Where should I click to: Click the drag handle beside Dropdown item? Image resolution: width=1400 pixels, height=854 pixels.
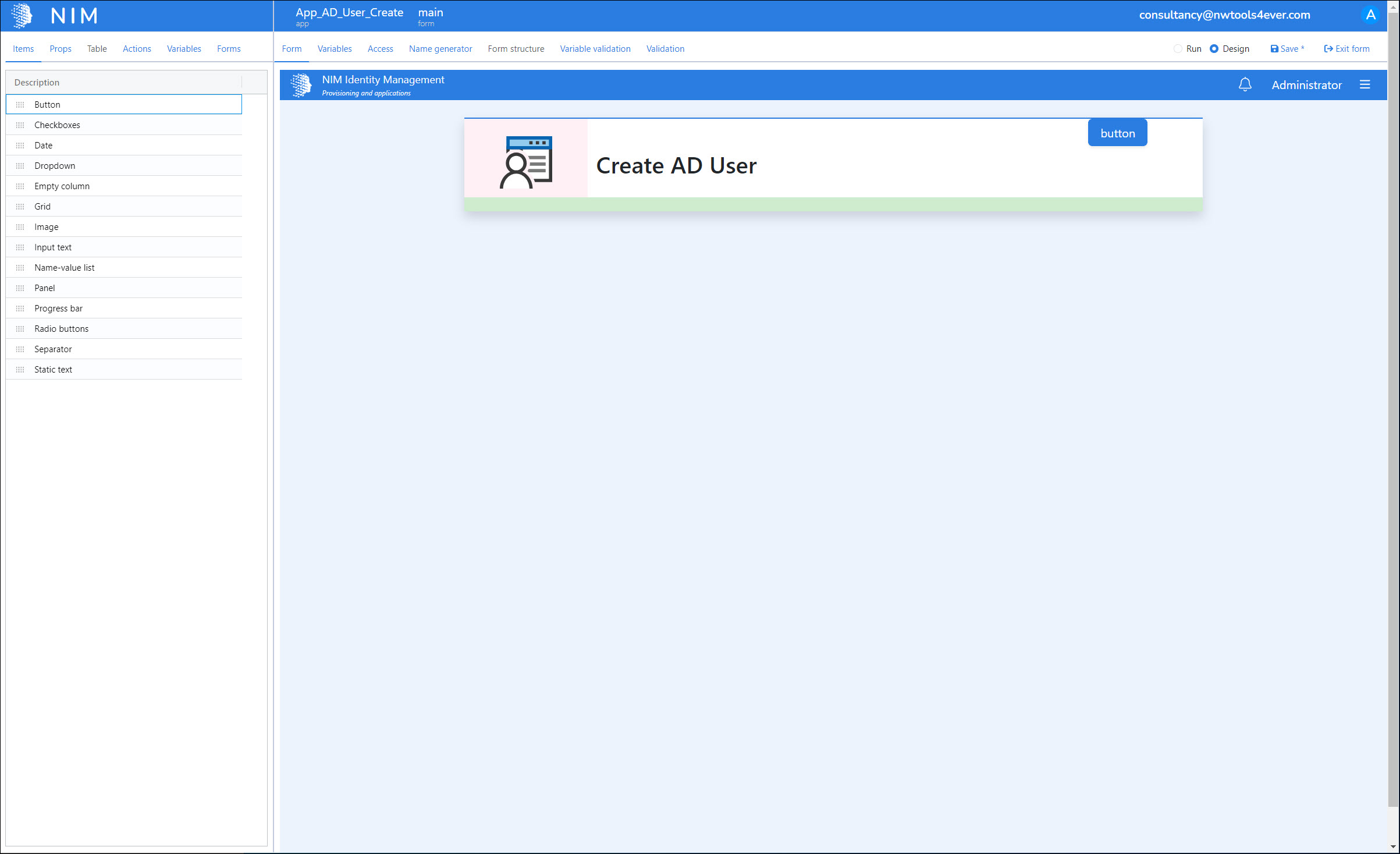(x=20, y=166)
